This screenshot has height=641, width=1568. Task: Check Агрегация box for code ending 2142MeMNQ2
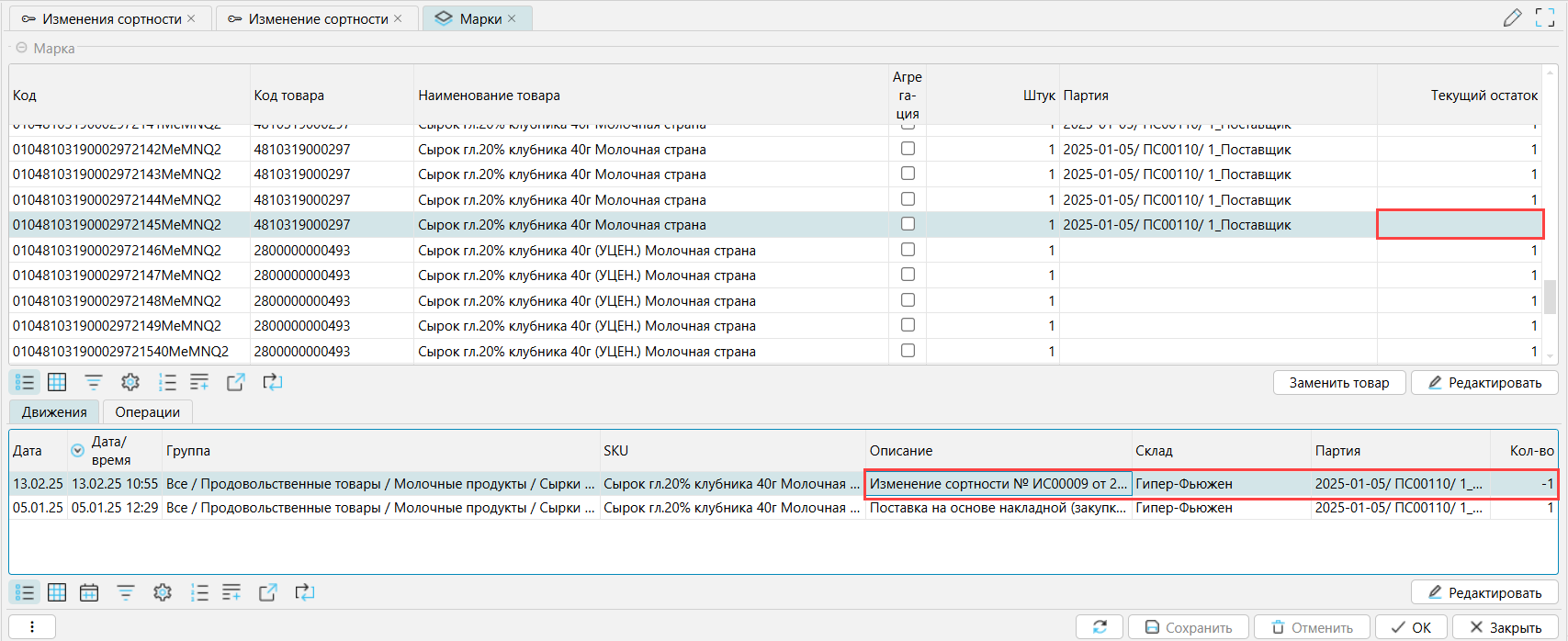908,149
